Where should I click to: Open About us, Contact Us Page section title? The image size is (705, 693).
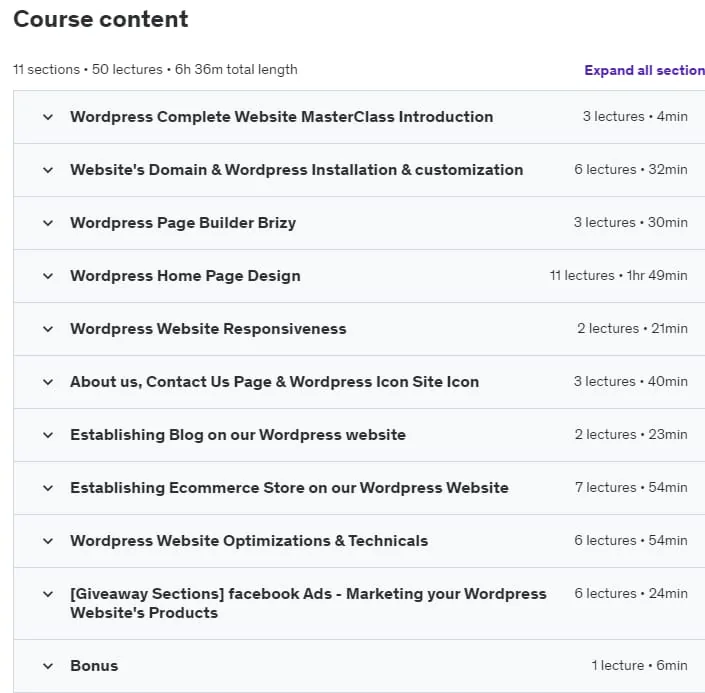(x=274, y=382)
